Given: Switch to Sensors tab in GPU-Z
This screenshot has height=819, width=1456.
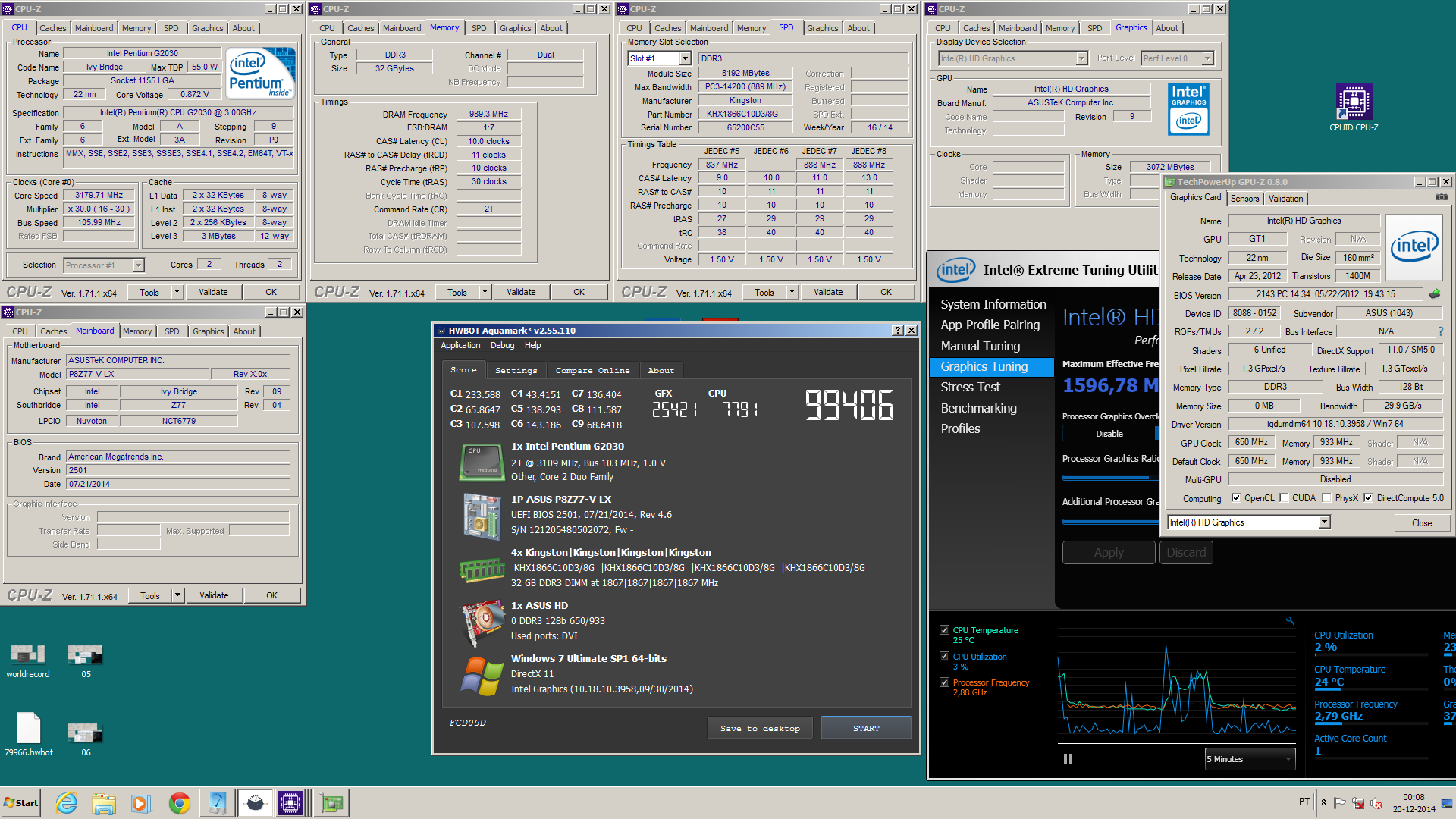Looking at the screenshot, I should tap(1244, 199).
